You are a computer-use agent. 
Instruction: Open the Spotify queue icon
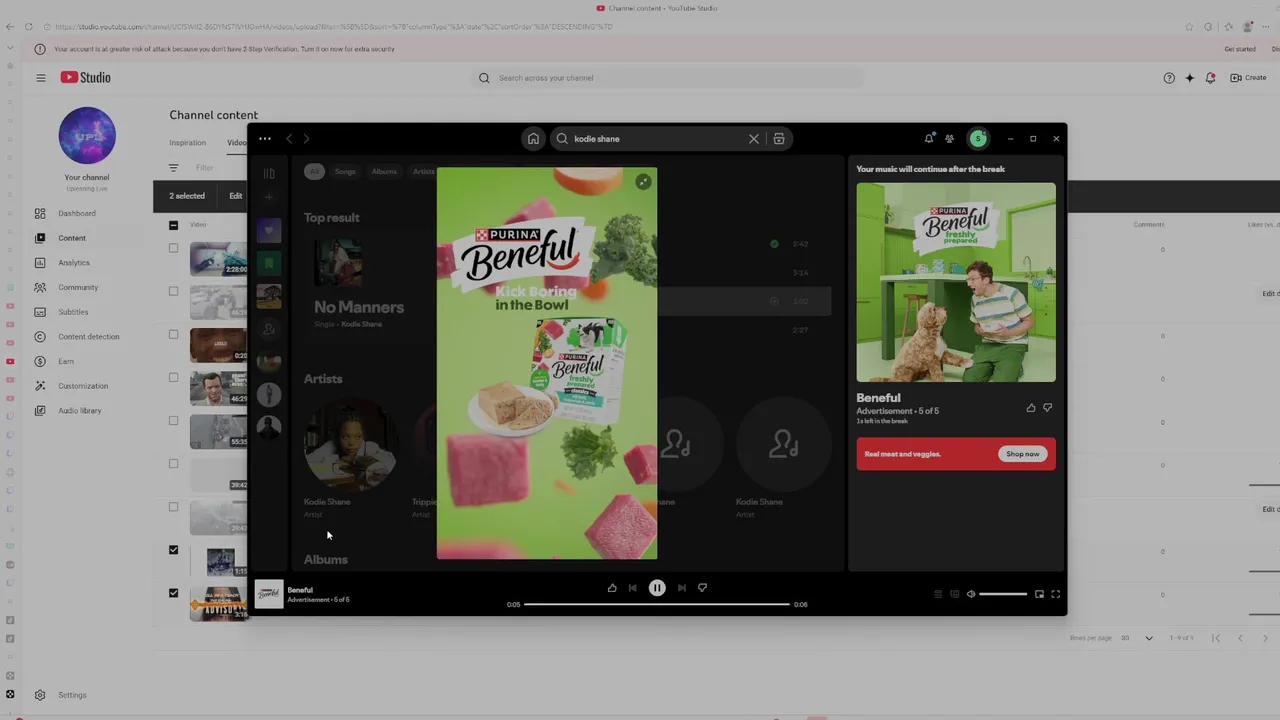pyautogui.click(x=938, y=594)
